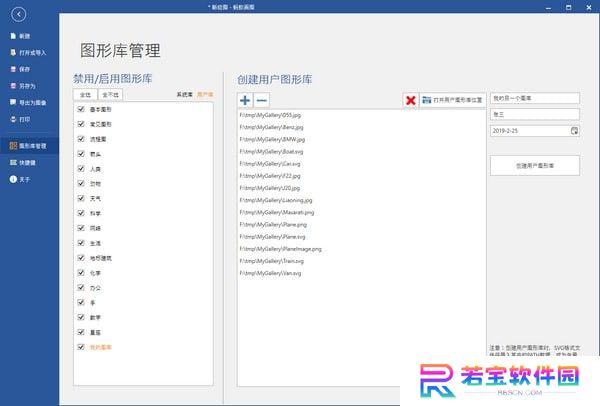Select the file row Van.svg

pyautogui.click(x=361, y=273)
